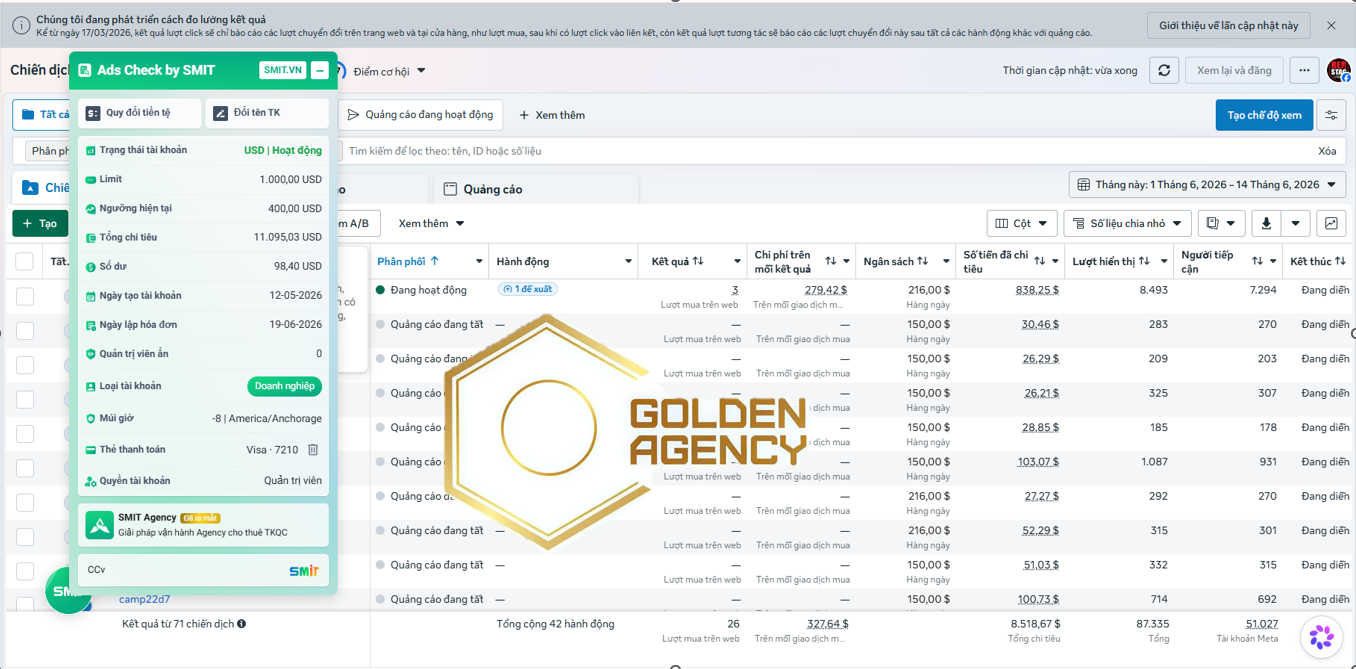Click Xem thêm with the plus sign
The width and height of the screenshot is (1356, 669).
pyautogui.click(x=552, y=115)
